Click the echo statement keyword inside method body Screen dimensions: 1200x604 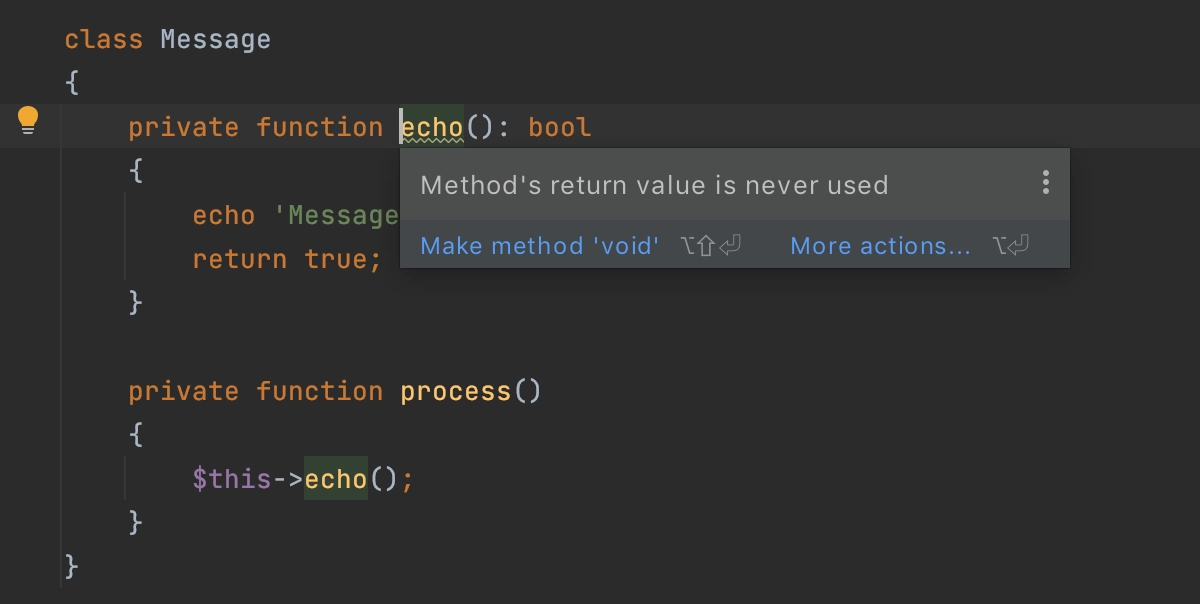point(224,215)
